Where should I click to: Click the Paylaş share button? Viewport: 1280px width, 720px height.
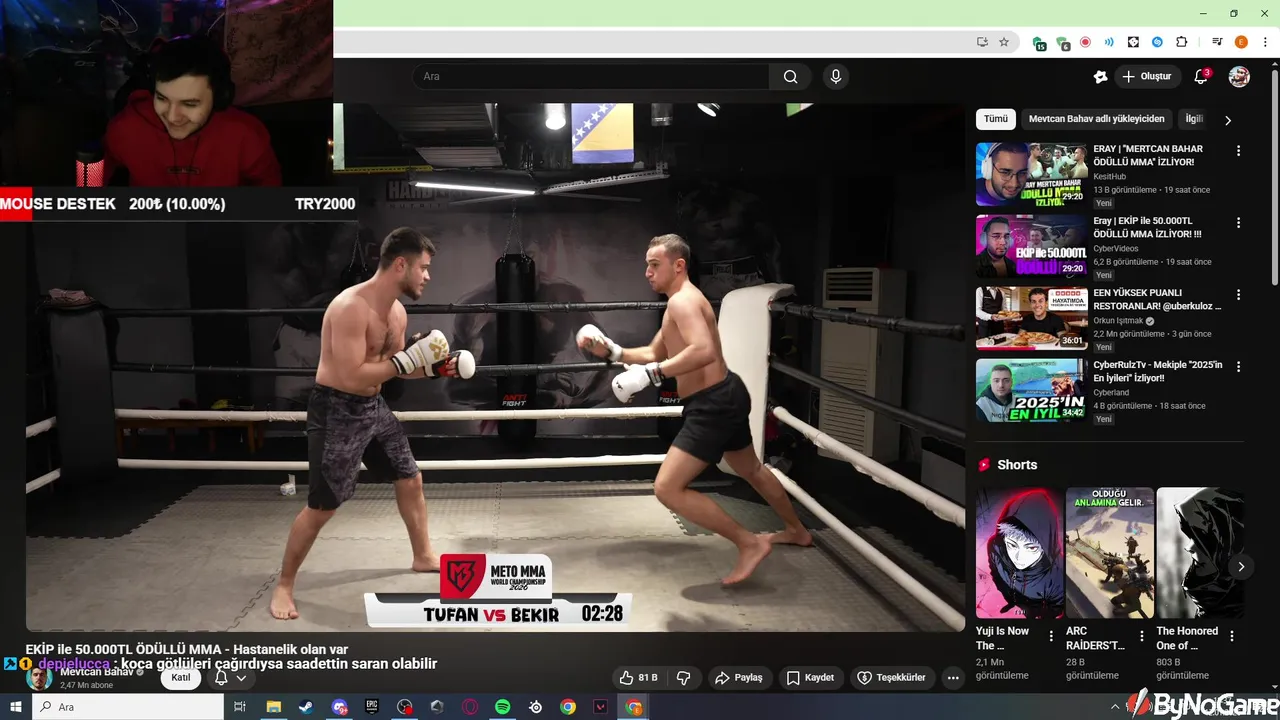tap(739, 678)
